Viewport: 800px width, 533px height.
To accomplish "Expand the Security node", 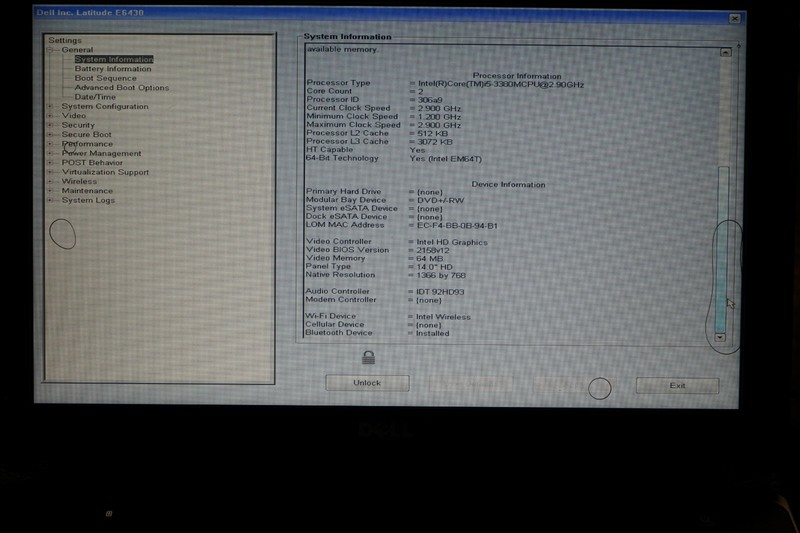I will (51, 125).
